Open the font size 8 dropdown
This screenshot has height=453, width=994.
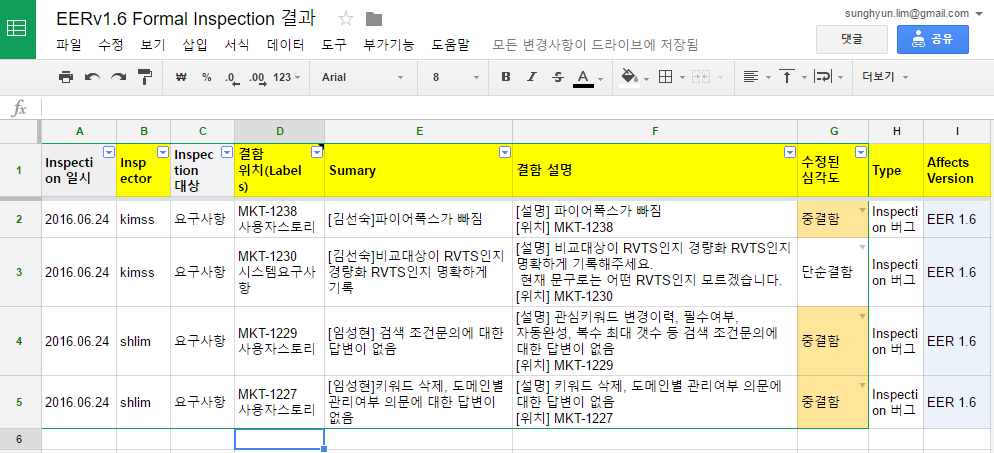coord(456,77)
